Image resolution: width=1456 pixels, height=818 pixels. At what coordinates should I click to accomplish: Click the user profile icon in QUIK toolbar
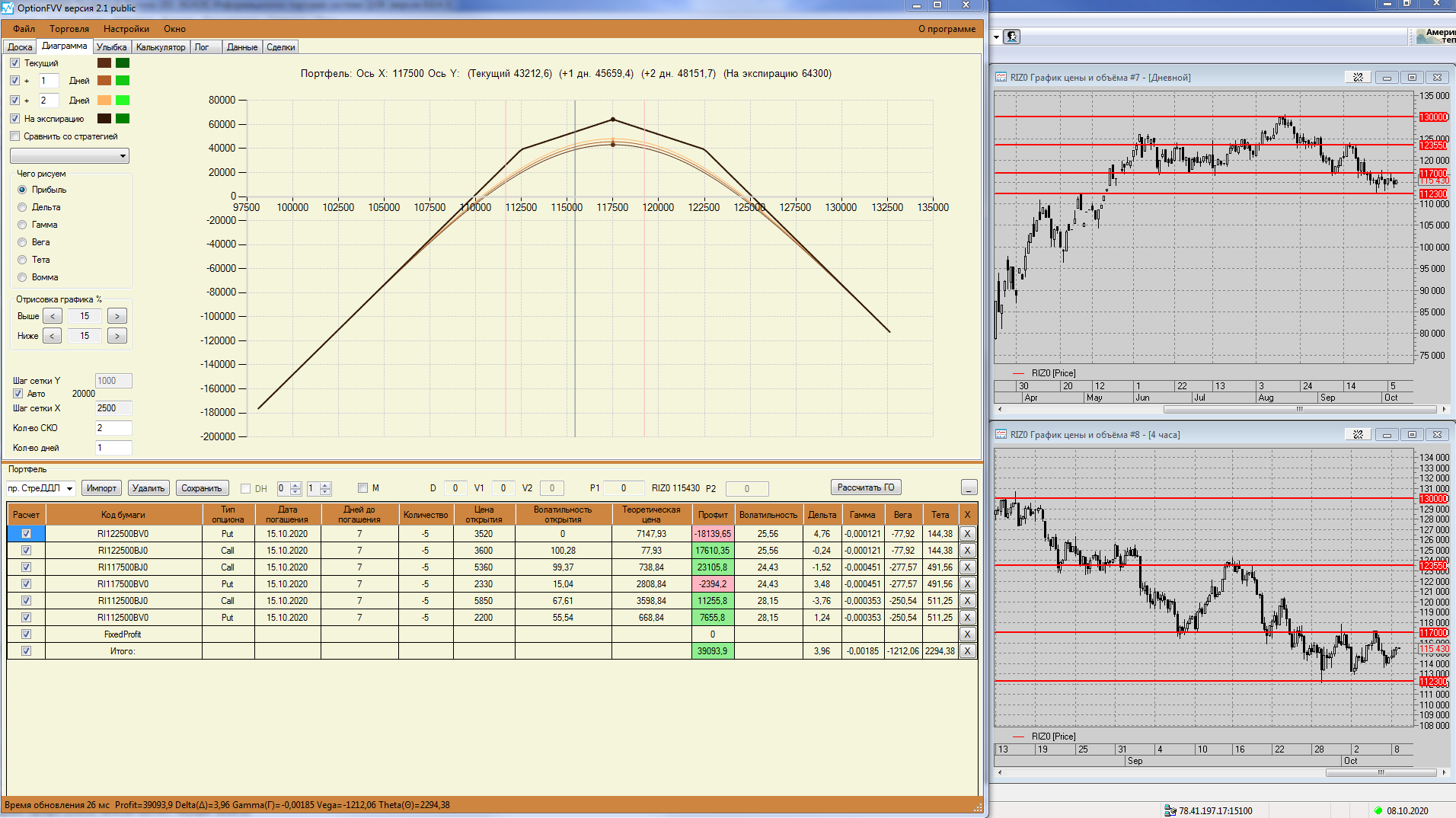pyautogui.click(x=1012, y=37)
